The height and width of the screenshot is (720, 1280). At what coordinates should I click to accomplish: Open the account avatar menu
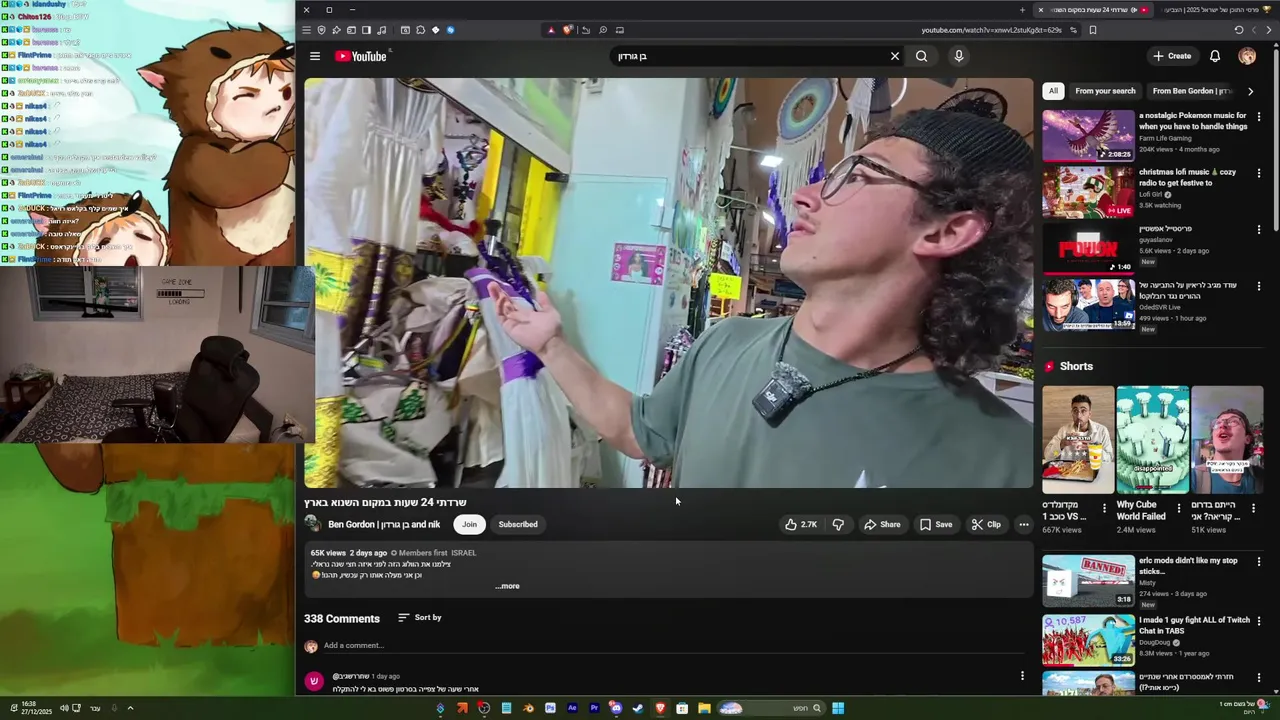tap(1247, 56)
